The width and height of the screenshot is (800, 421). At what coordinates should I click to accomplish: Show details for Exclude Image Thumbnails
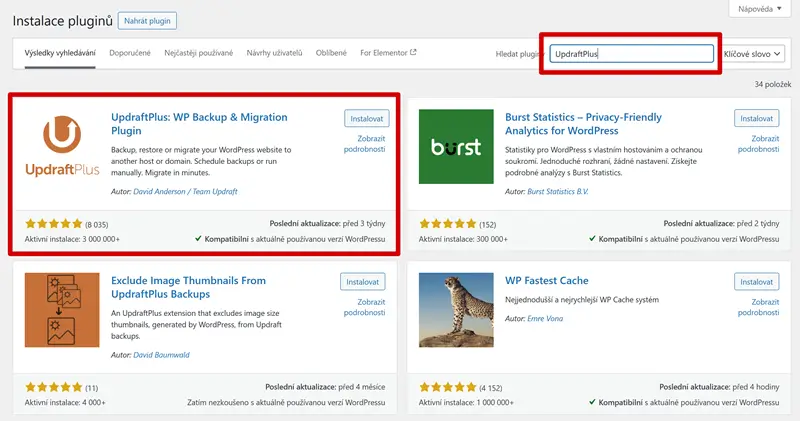tap(365, 307)
